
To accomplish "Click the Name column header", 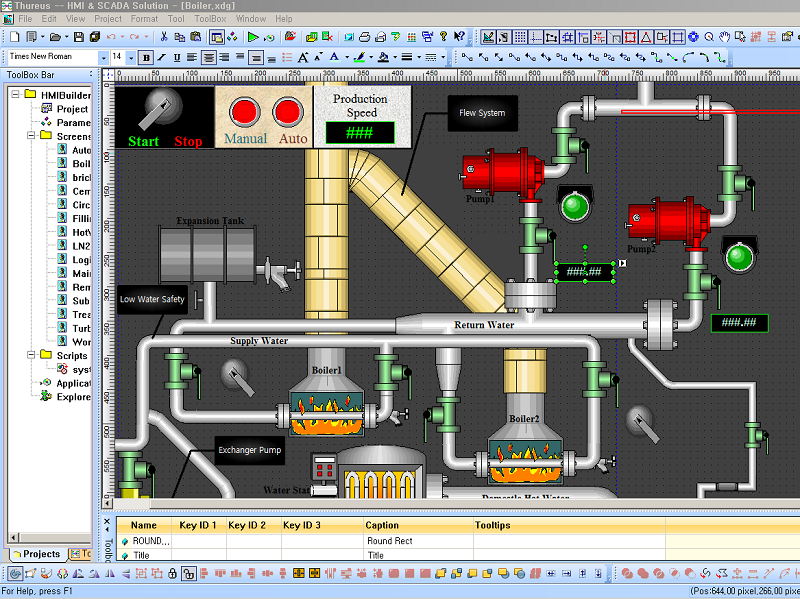I will tap(144, 525).
